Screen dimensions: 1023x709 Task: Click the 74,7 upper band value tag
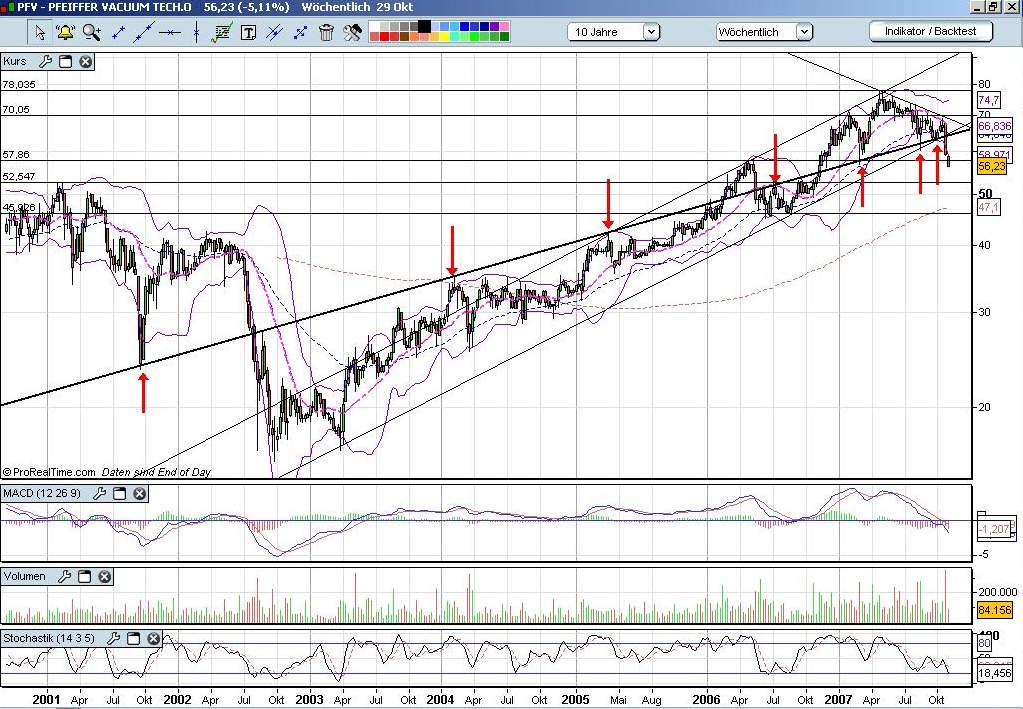(988, 100)
